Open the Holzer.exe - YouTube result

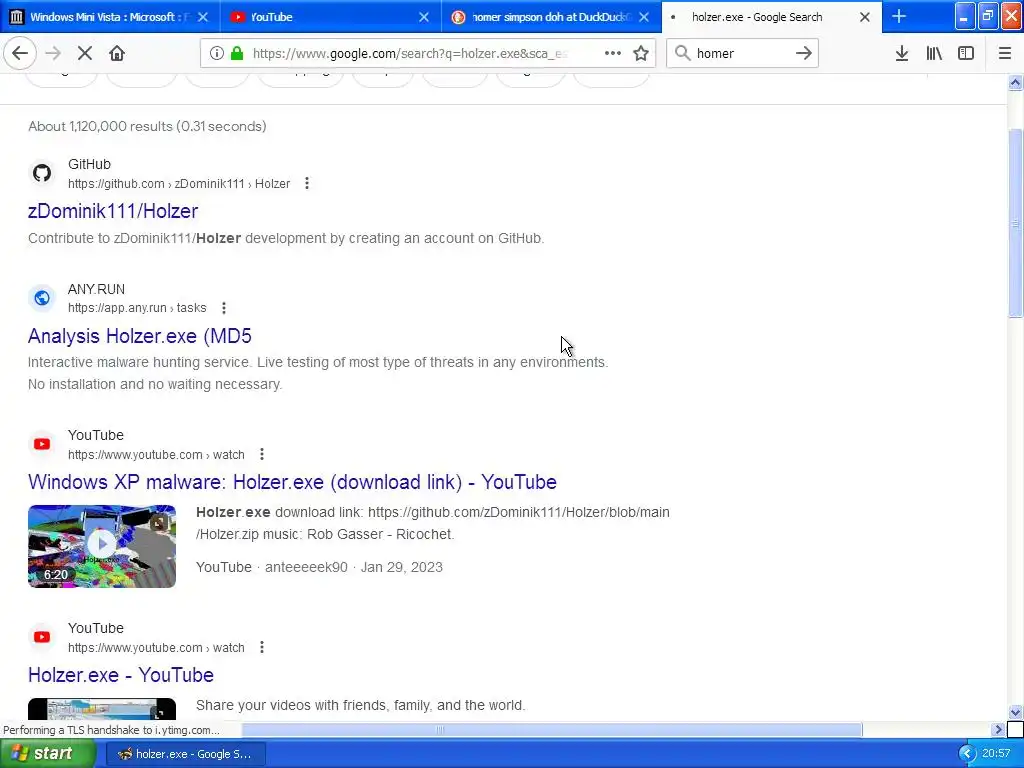click(121, 675)
